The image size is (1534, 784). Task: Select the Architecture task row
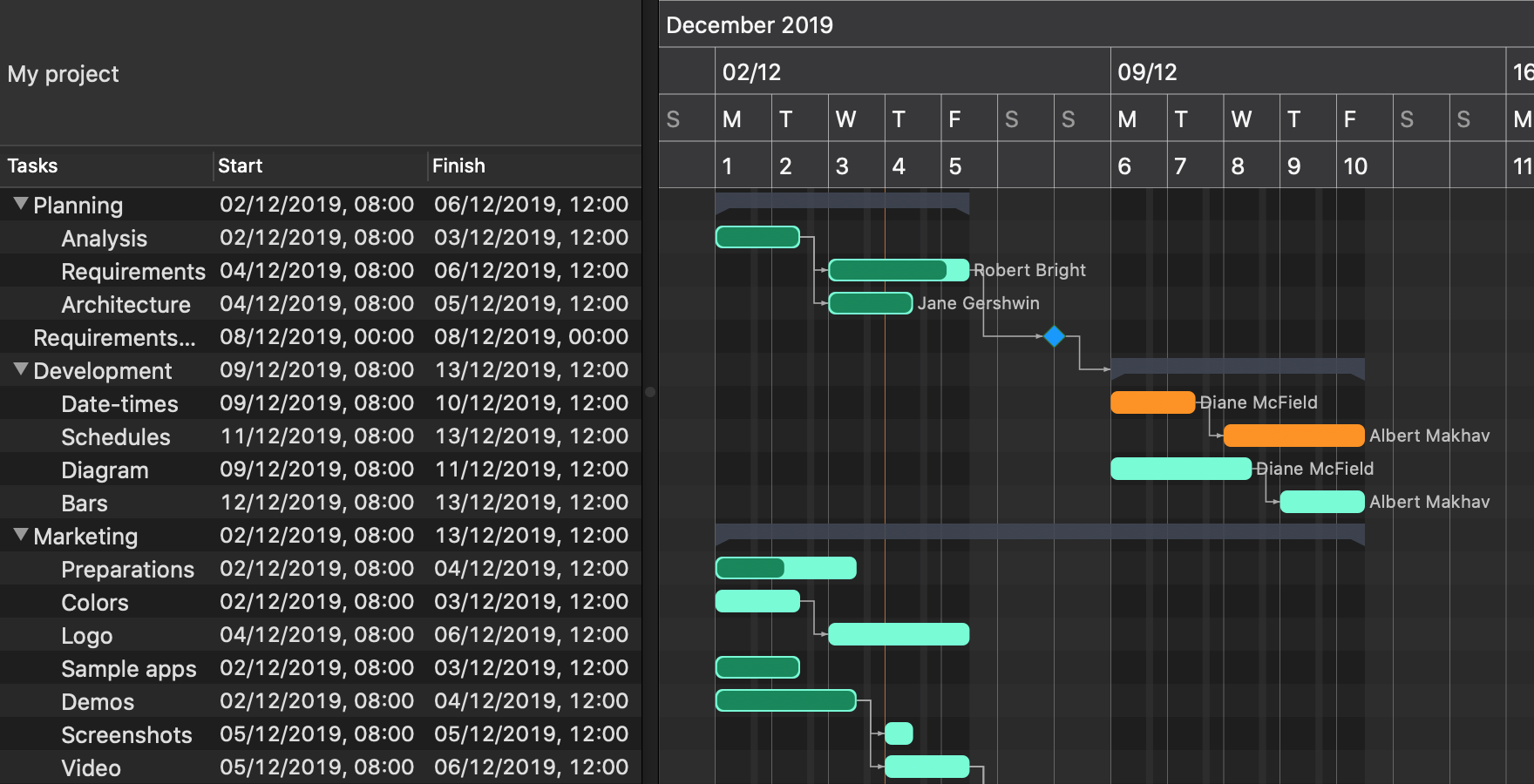126,305
